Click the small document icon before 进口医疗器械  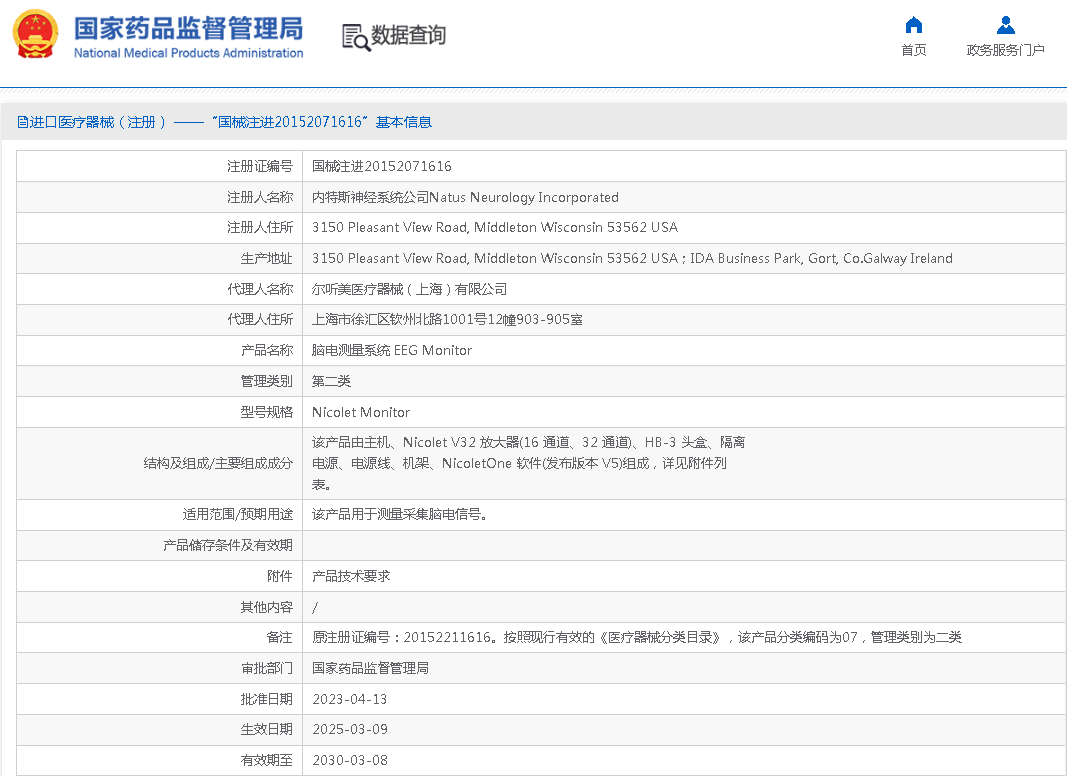click(22, 122)
